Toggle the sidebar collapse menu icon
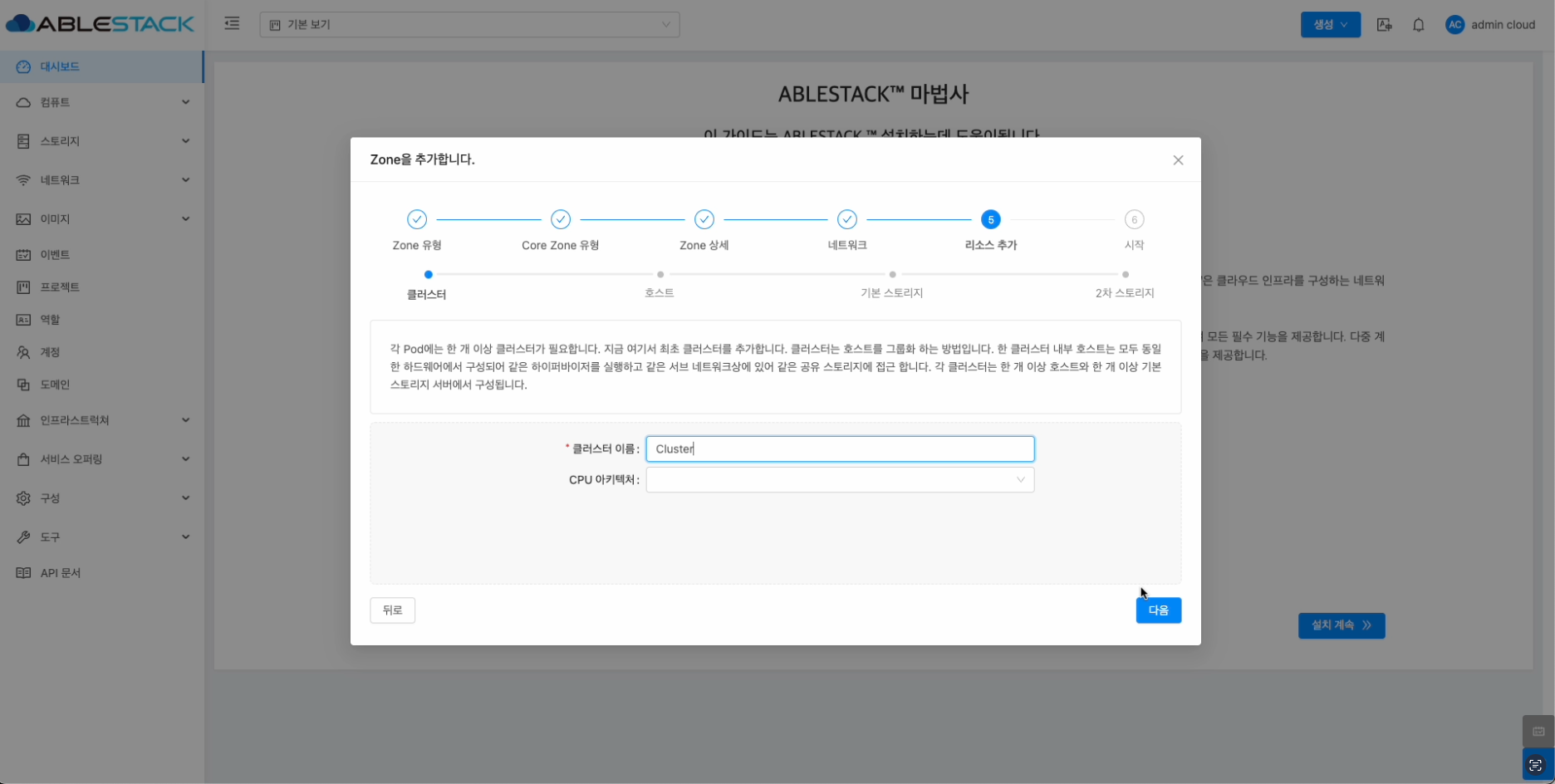The height and width of the screenshot is (784, 1555). [232, 24]
